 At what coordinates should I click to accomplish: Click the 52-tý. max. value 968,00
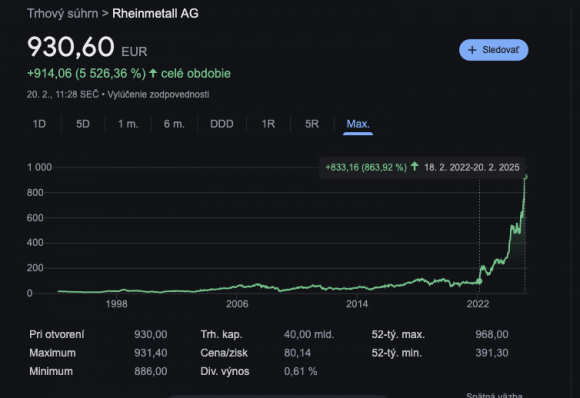coord(492,334)
